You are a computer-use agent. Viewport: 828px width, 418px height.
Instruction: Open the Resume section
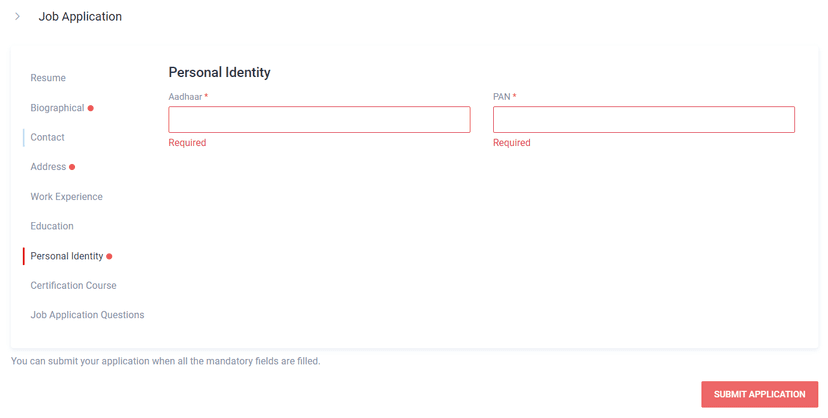point(48,78)
